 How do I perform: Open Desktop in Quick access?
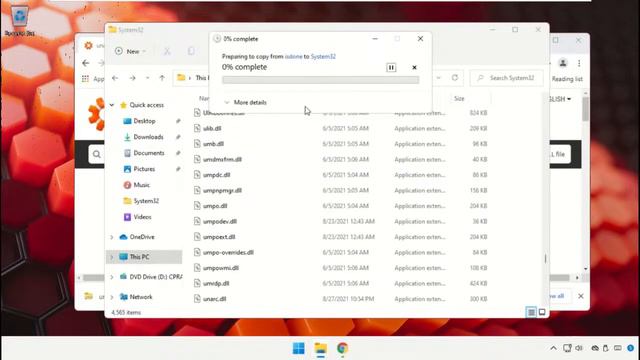tap(140, 121)
